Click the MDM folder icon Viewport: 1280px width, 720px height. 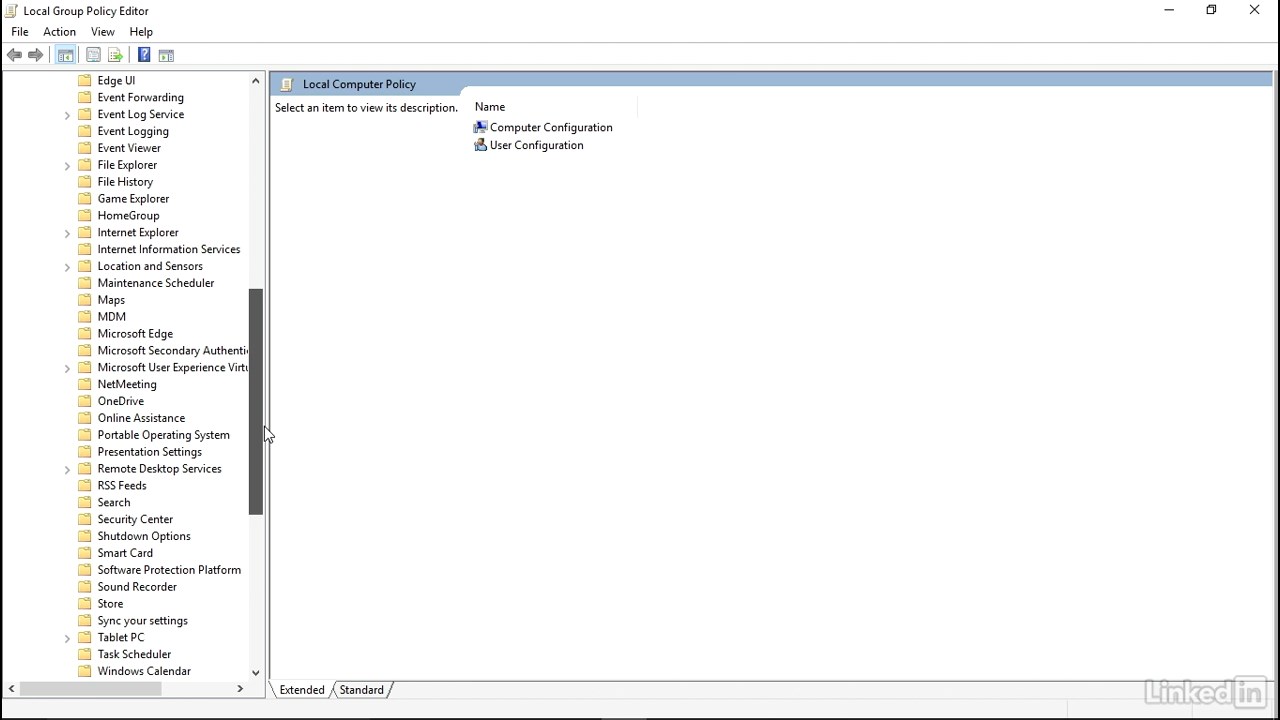[x=85, y=317]
